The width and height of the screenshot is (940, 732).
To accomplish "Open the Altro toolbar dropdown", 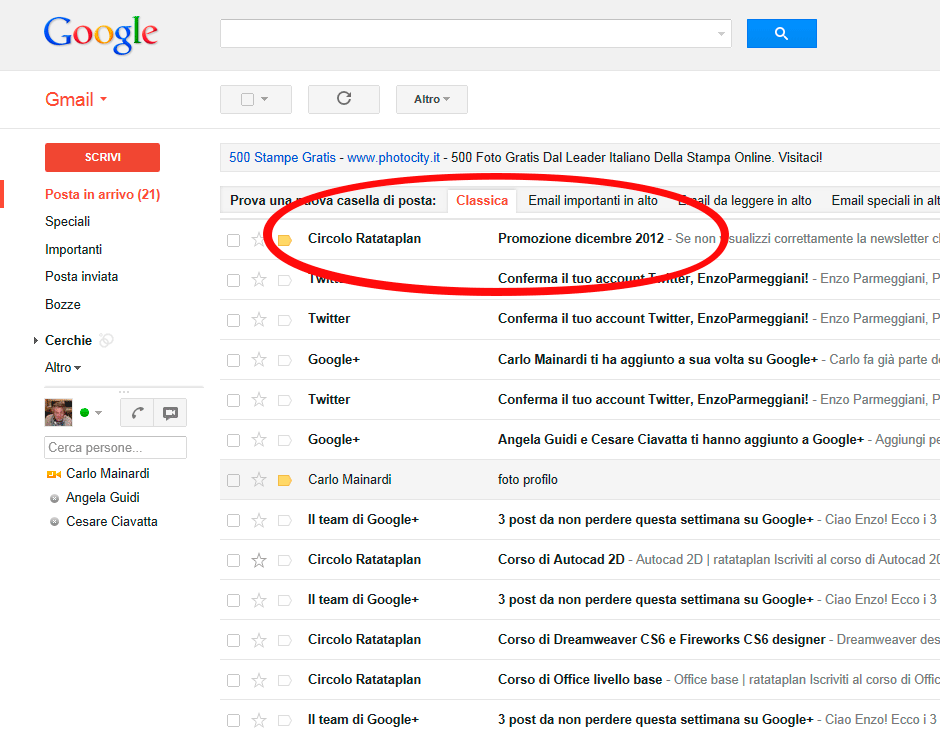I will pyautogui.click(x=432, y=99).
